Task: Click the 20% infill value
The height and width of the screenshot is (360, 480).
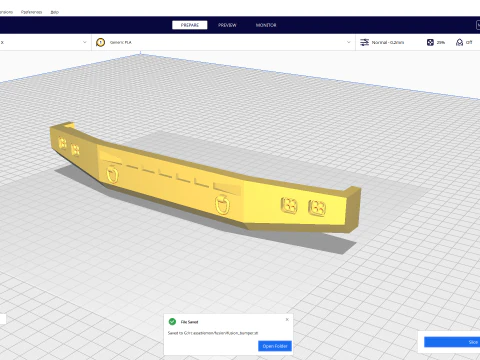Action: point(441,42)
